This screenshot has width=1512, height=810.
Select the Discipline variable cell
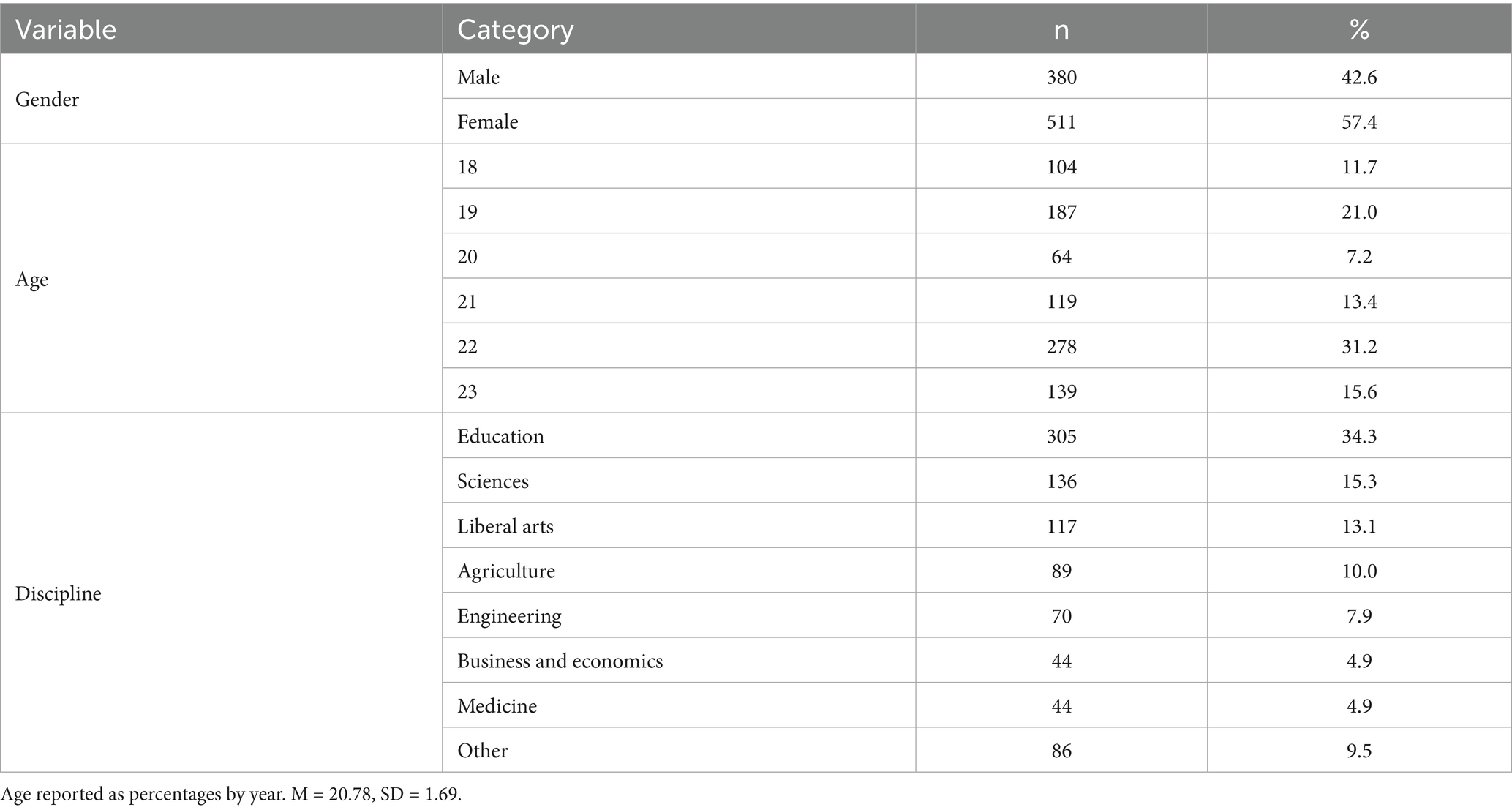(x=59, y=593)
